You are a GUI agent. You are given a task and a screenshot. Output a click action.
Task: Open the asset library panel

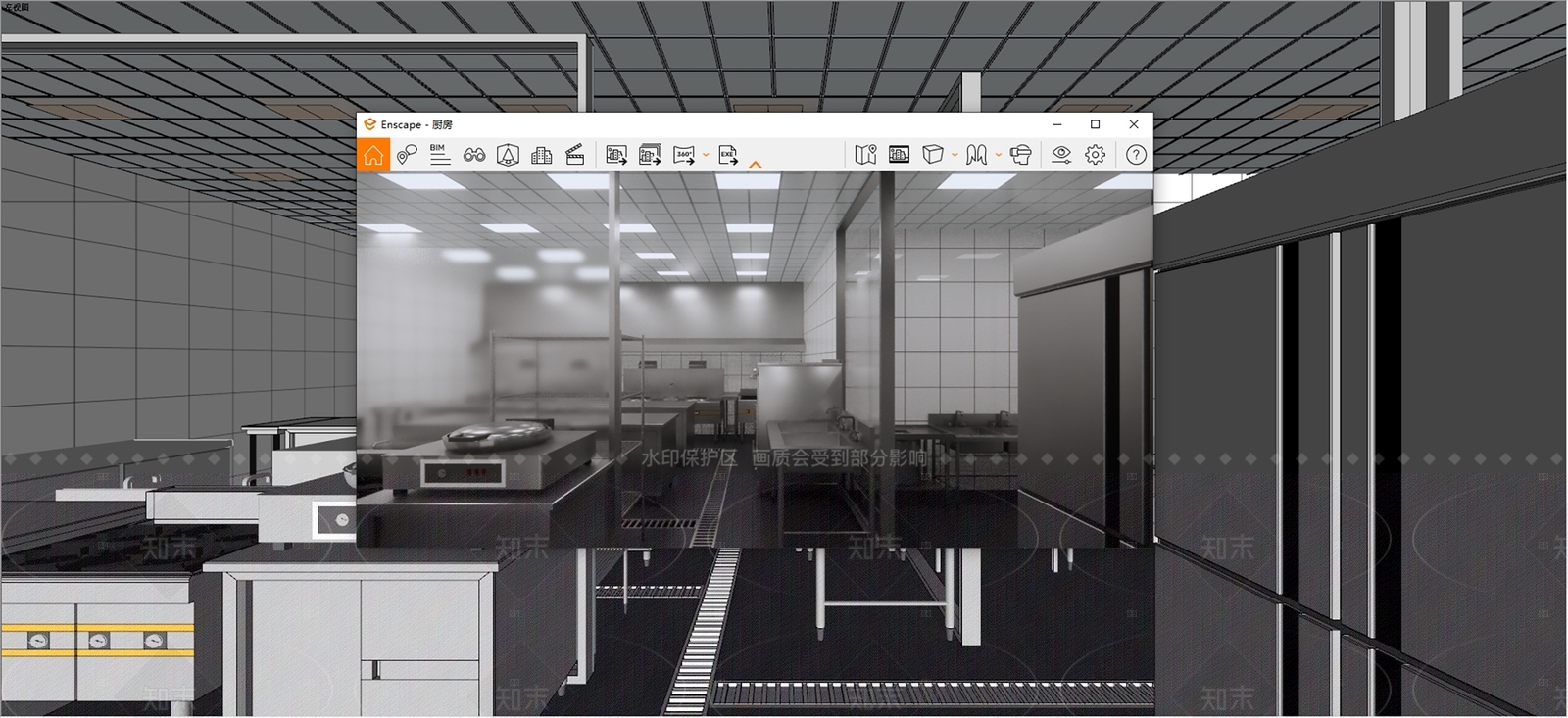point(899,155)
